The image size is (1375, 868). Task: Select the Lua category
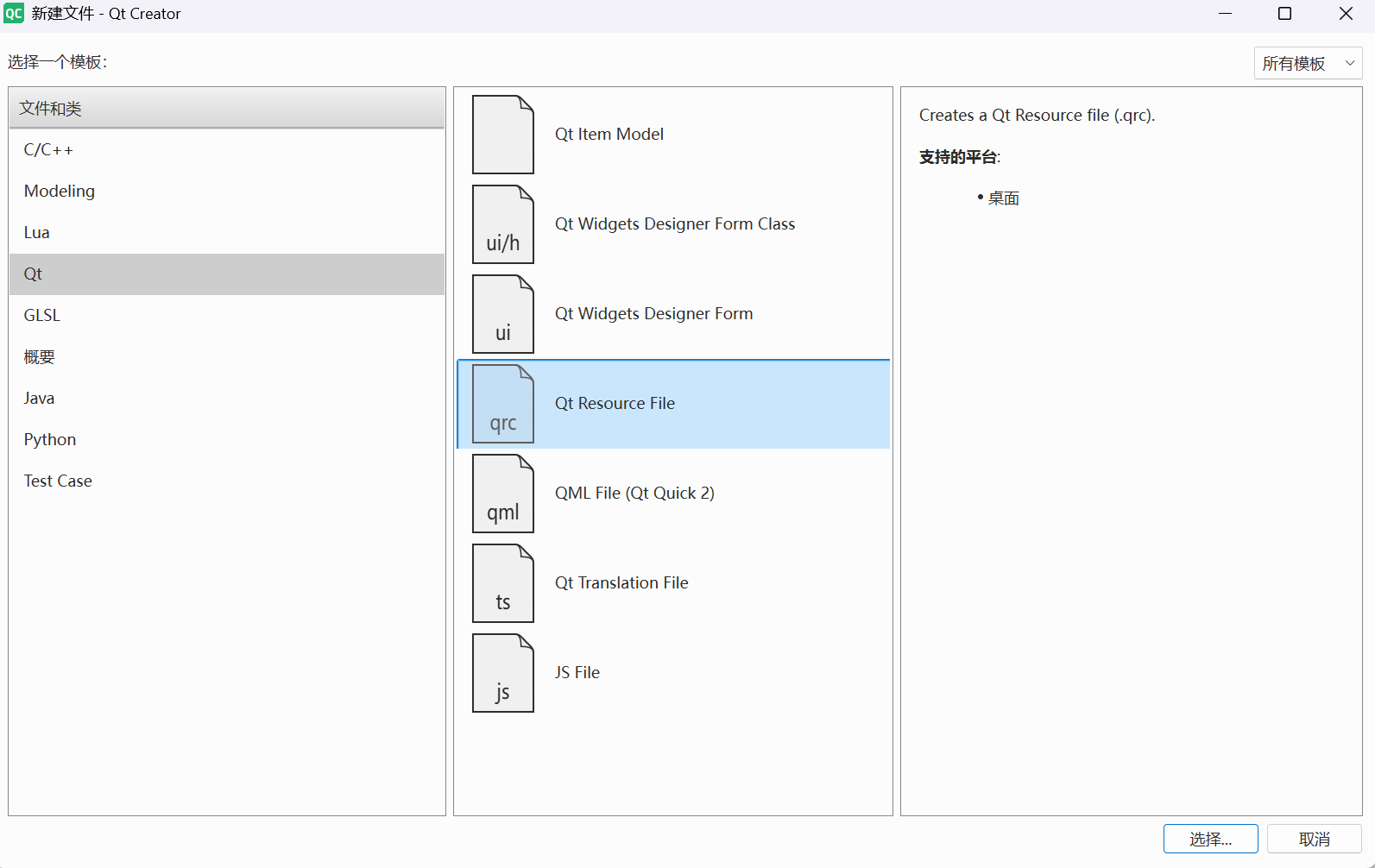pyautogui.click(x=227, y=233)
